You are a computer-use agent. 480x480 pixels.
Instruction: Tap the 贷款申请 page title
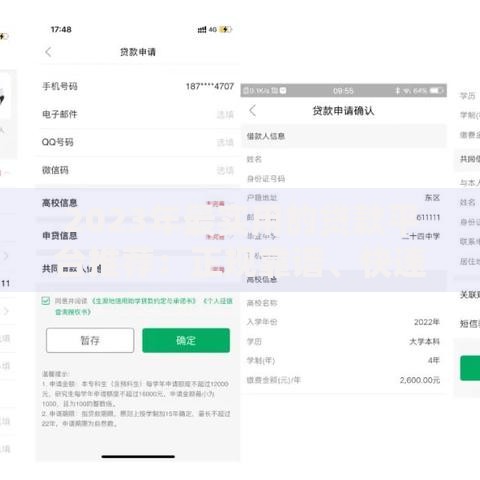pyautogui.click(x=138, y=52)
